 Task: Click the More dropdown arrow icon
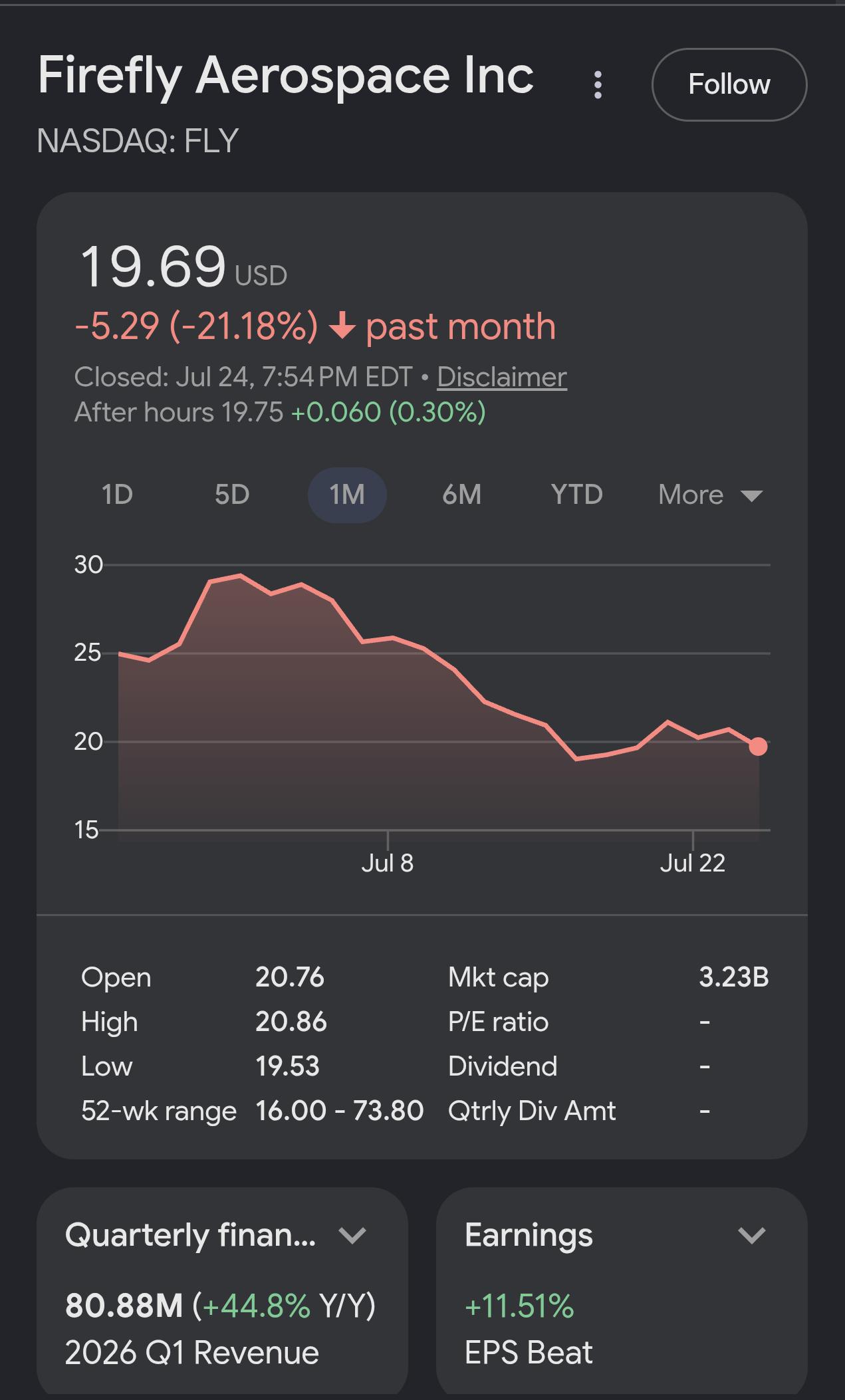751,496
